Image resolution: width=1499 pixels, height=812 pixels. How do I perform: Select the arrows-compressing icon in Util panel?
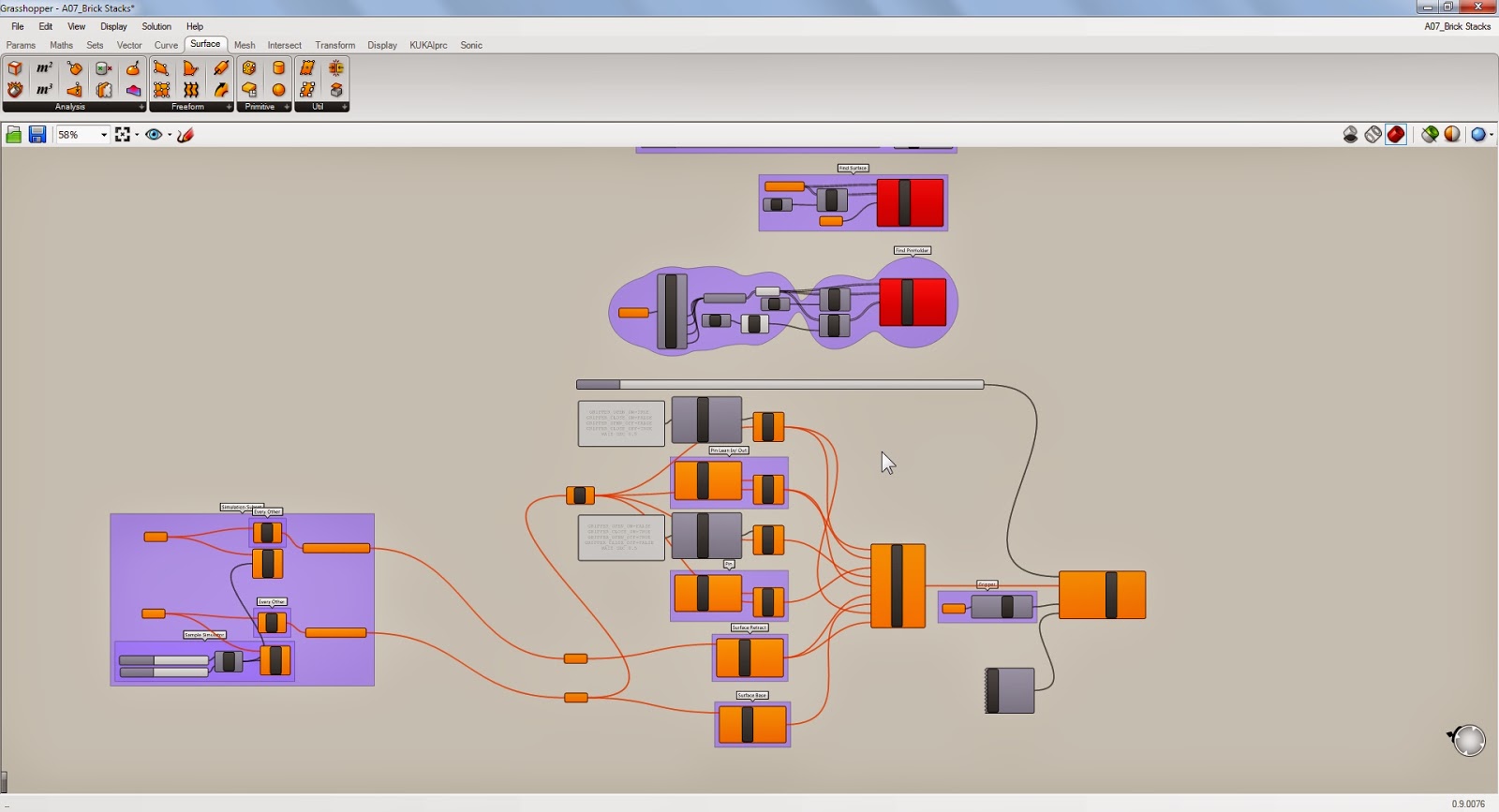pyautogui.click(x=336, y=68)
